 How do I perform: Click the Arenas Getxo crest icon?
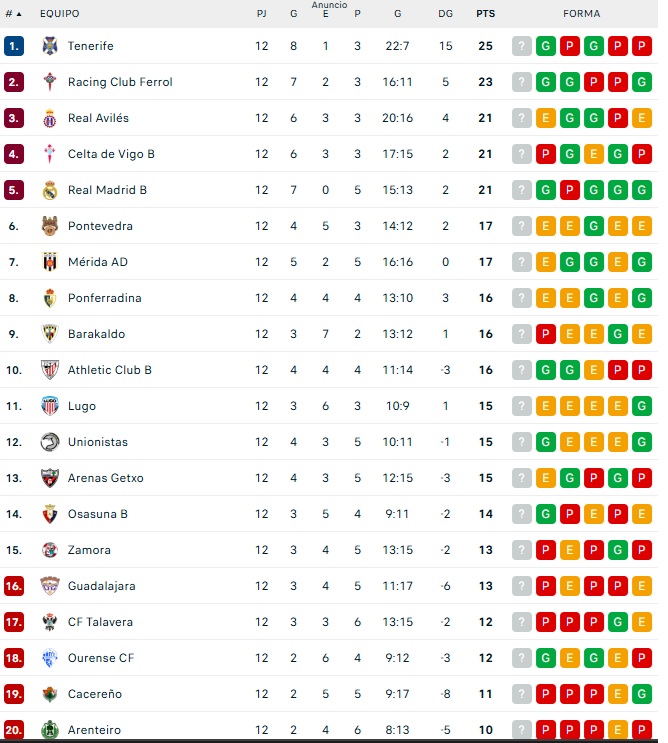click(50, 478)
